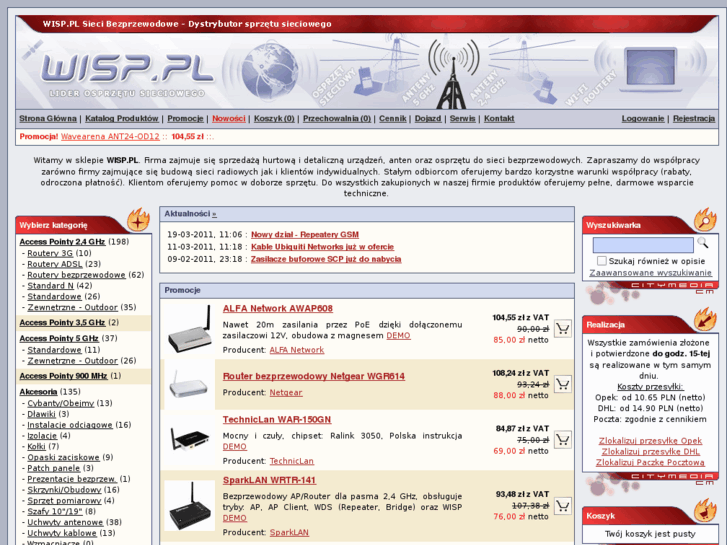Add ALFA Network AWAP608 to cart
The width and height of the screenshot is (727, 545).
point(562,329)
